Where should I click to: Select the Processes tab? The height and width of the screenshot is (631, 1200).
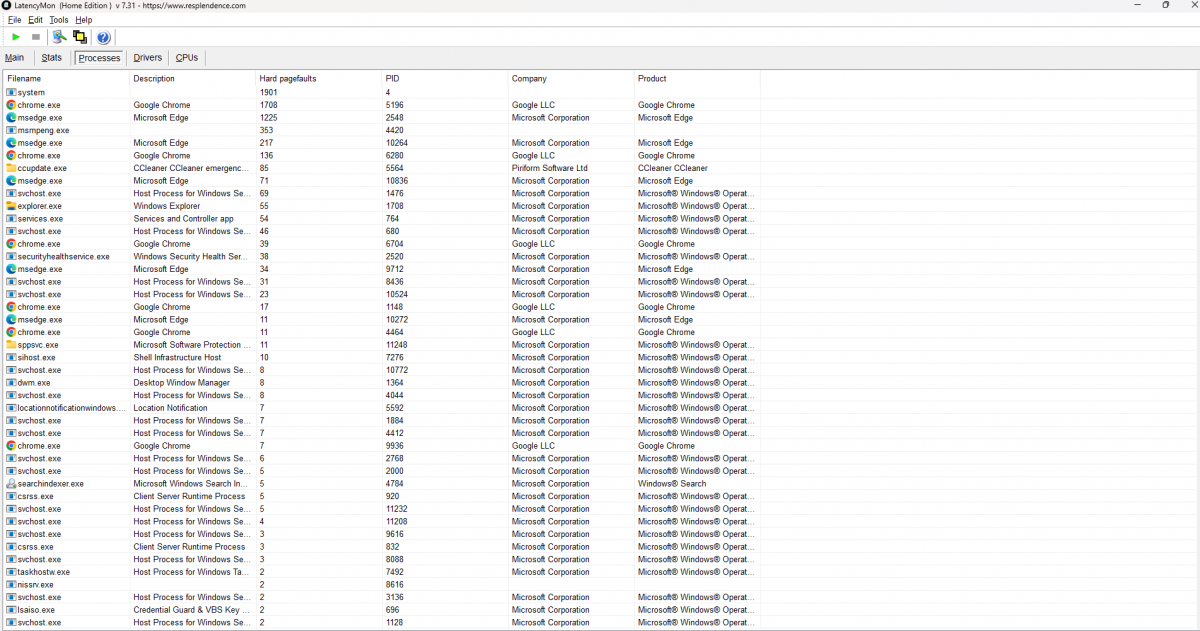coord(99,58)
